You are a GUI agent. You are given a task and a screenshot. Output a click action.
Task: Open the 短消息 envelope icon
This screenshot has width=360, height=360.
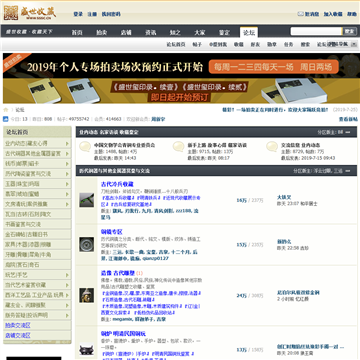(x=300, y=14)
